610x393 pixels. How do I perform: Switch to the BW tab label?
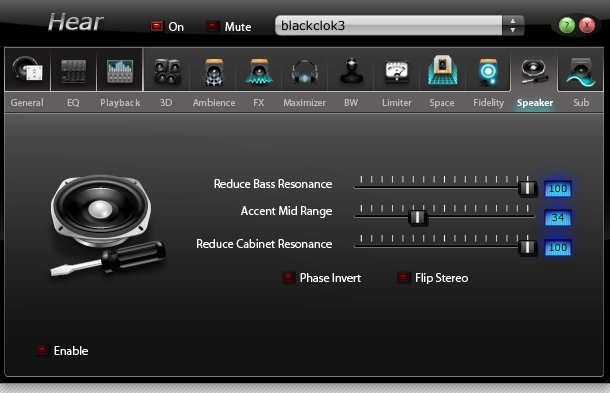[351, 103]
